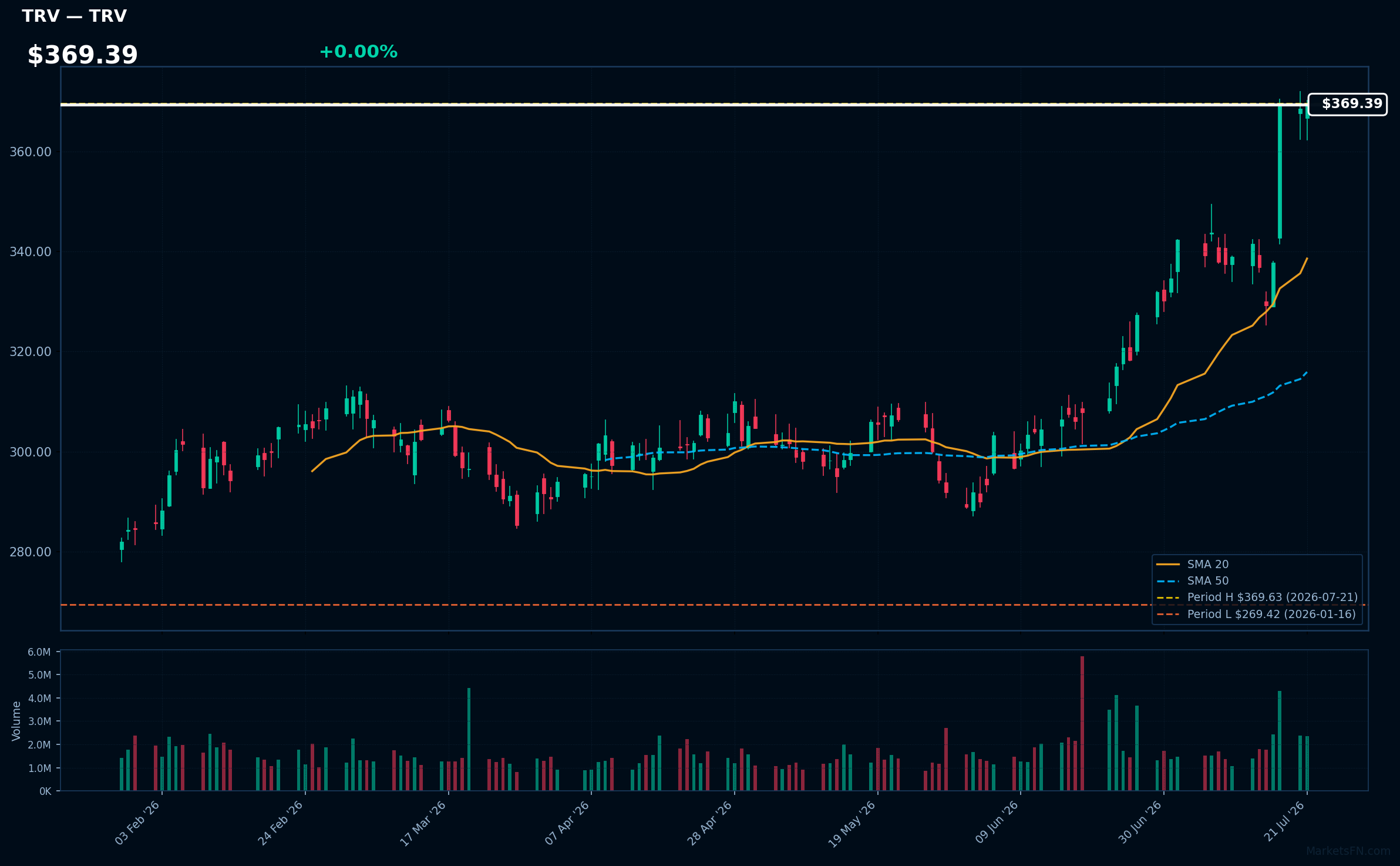Click Period H $369.63 legend entry
The width and height of the screenshot is (1400, 866).
1257,597
